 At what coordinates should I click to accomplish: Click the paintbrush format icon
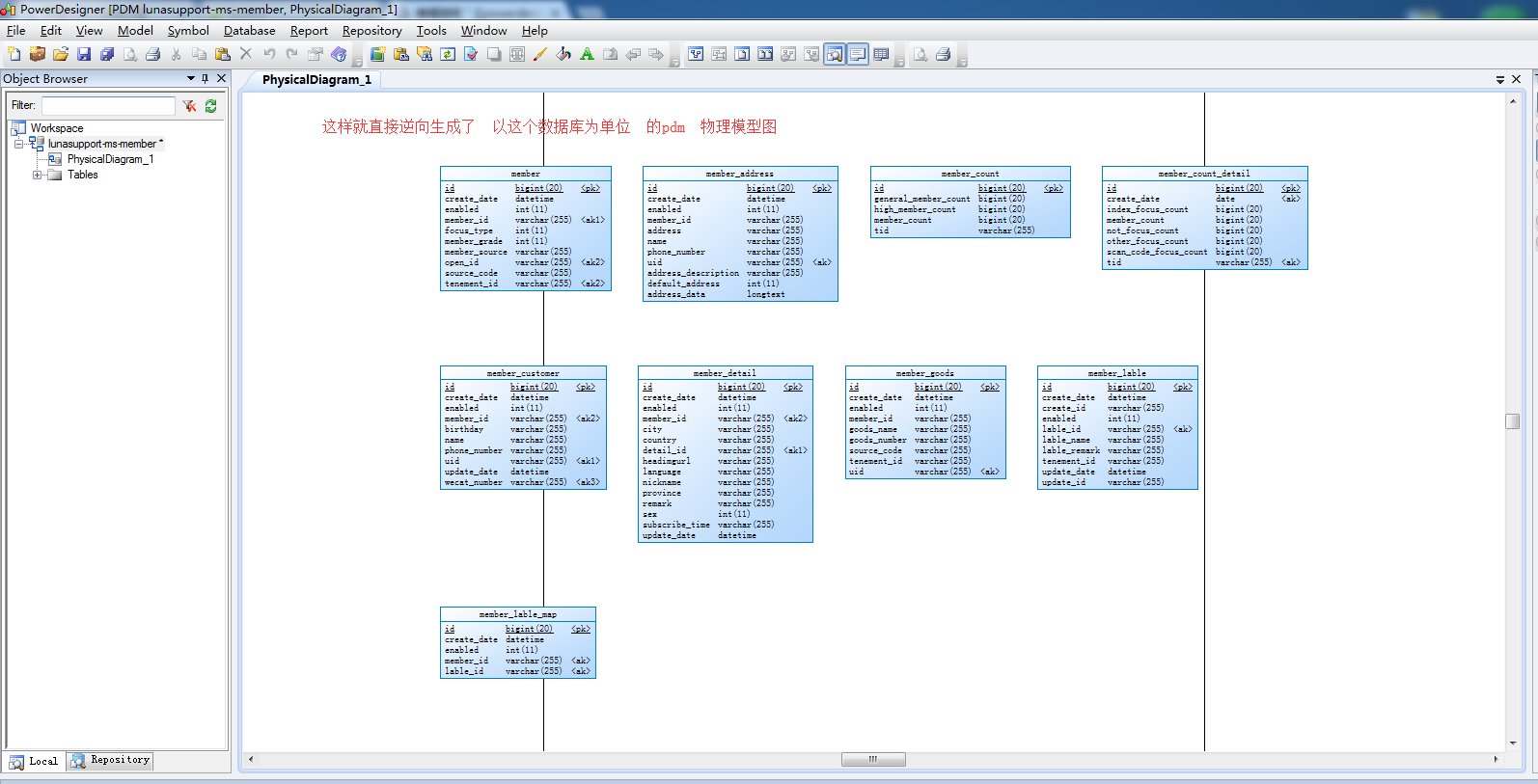540,54
